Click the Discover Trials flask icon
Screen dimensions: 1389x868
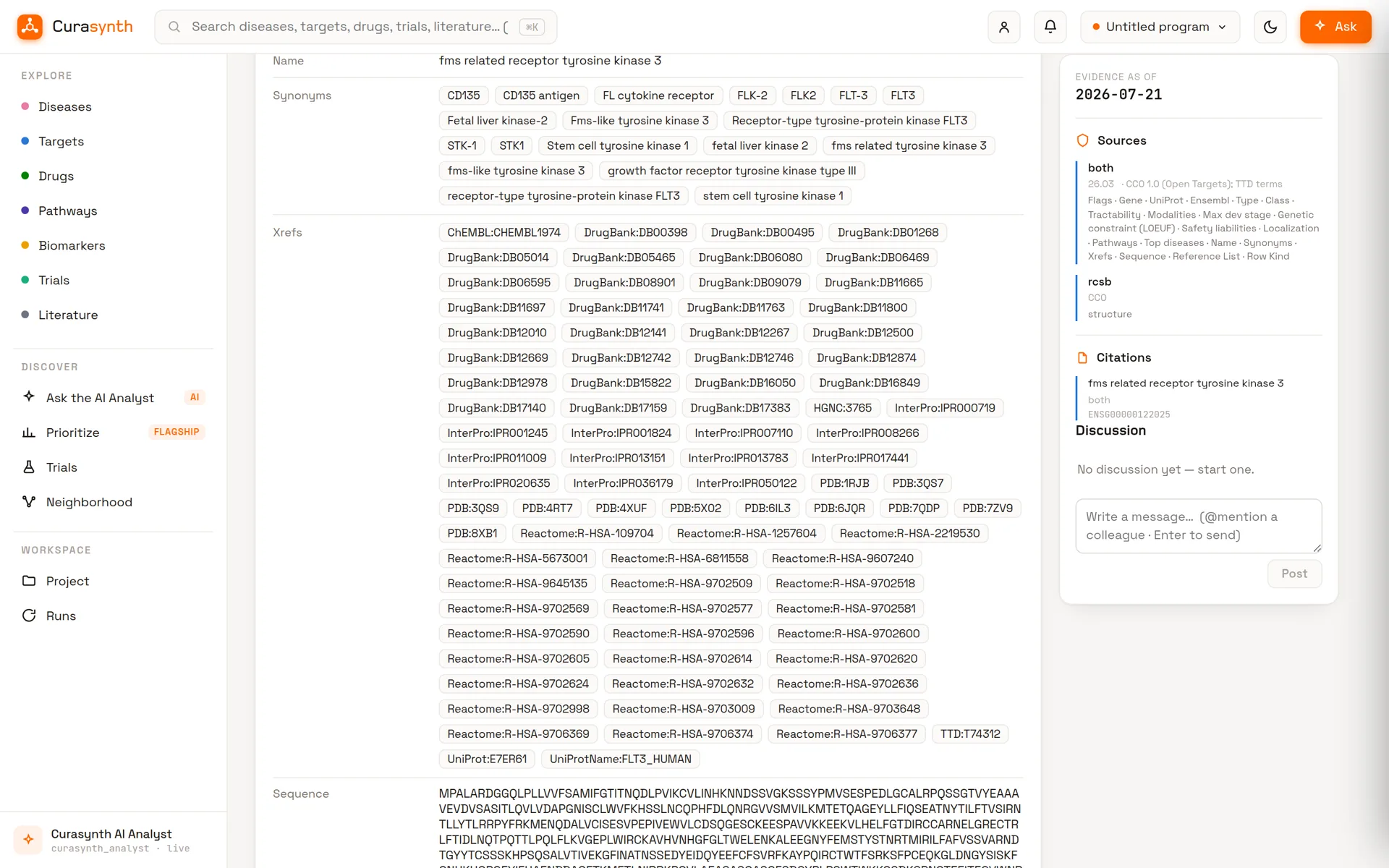coord(29,467)
